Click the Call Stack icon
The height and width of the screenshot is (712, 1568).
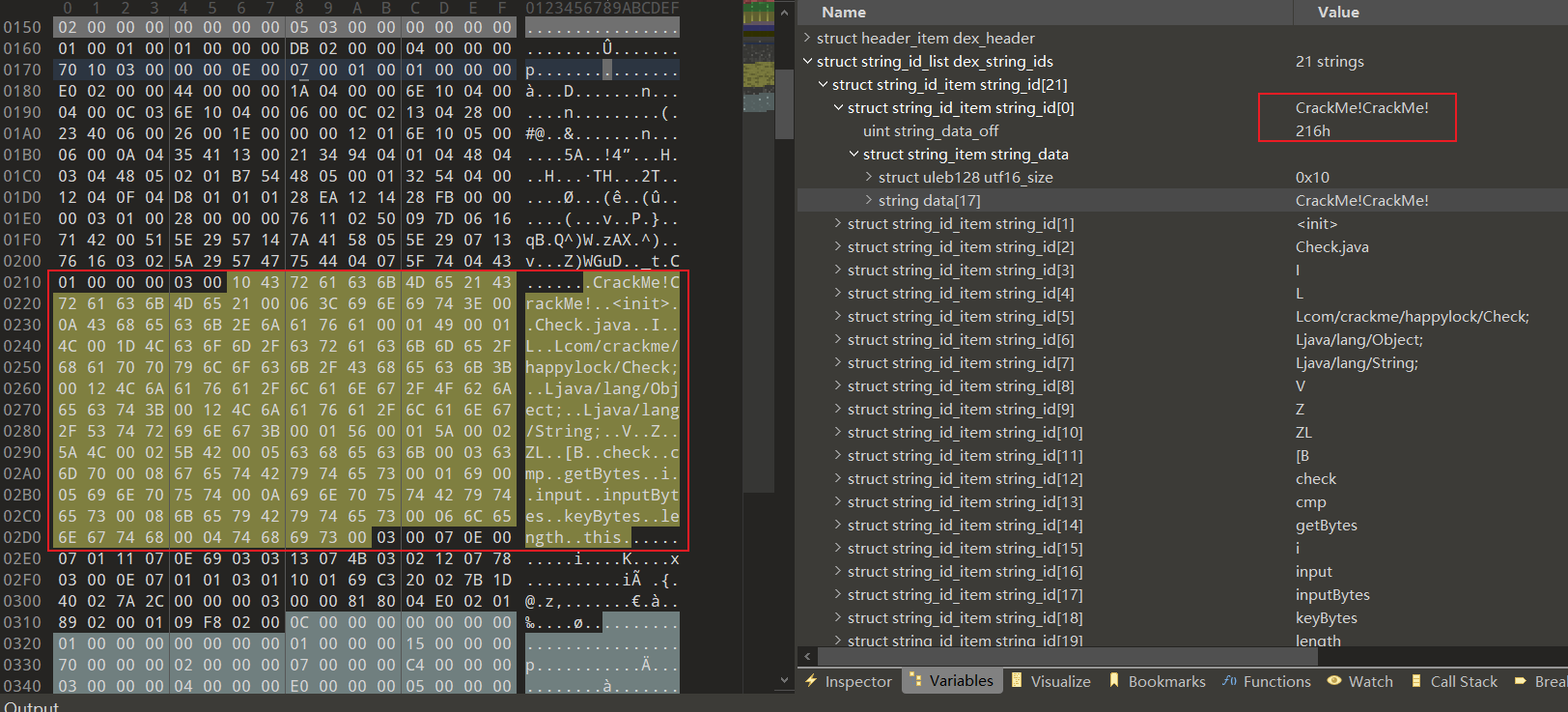click(1416, 681)
